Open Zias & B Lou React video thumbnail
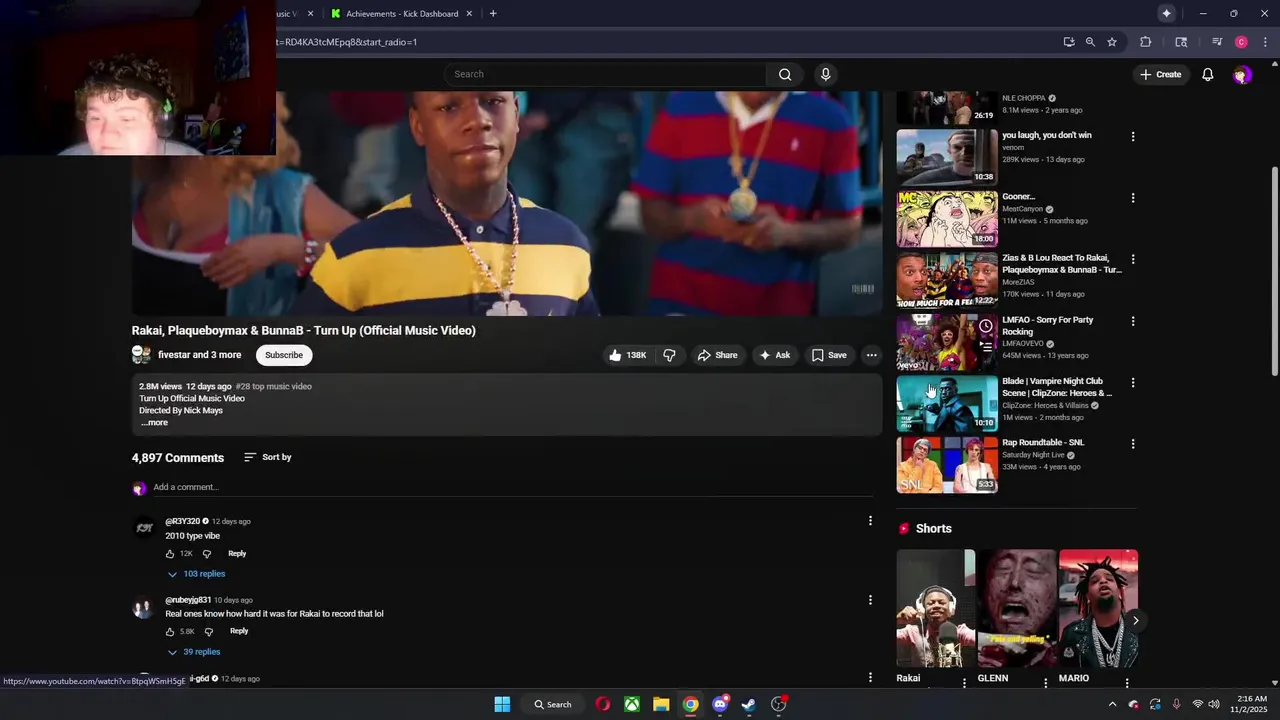Screen dimensions: 1280x720 (947, 280)
